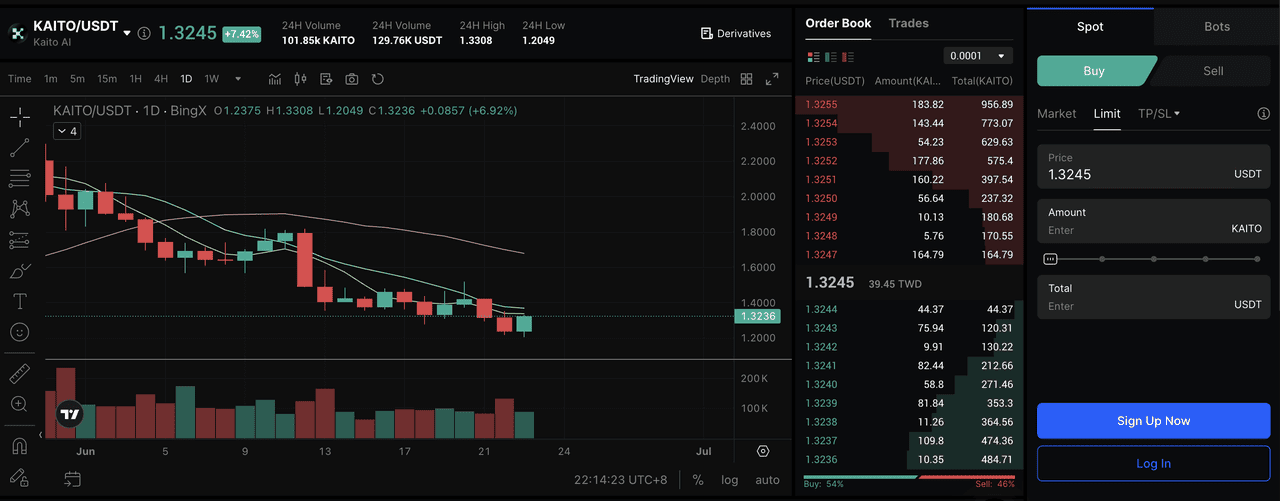The image size is (1280, 501).
Task: Toggle log scale on price axis
Action: [x=730, y=480]
